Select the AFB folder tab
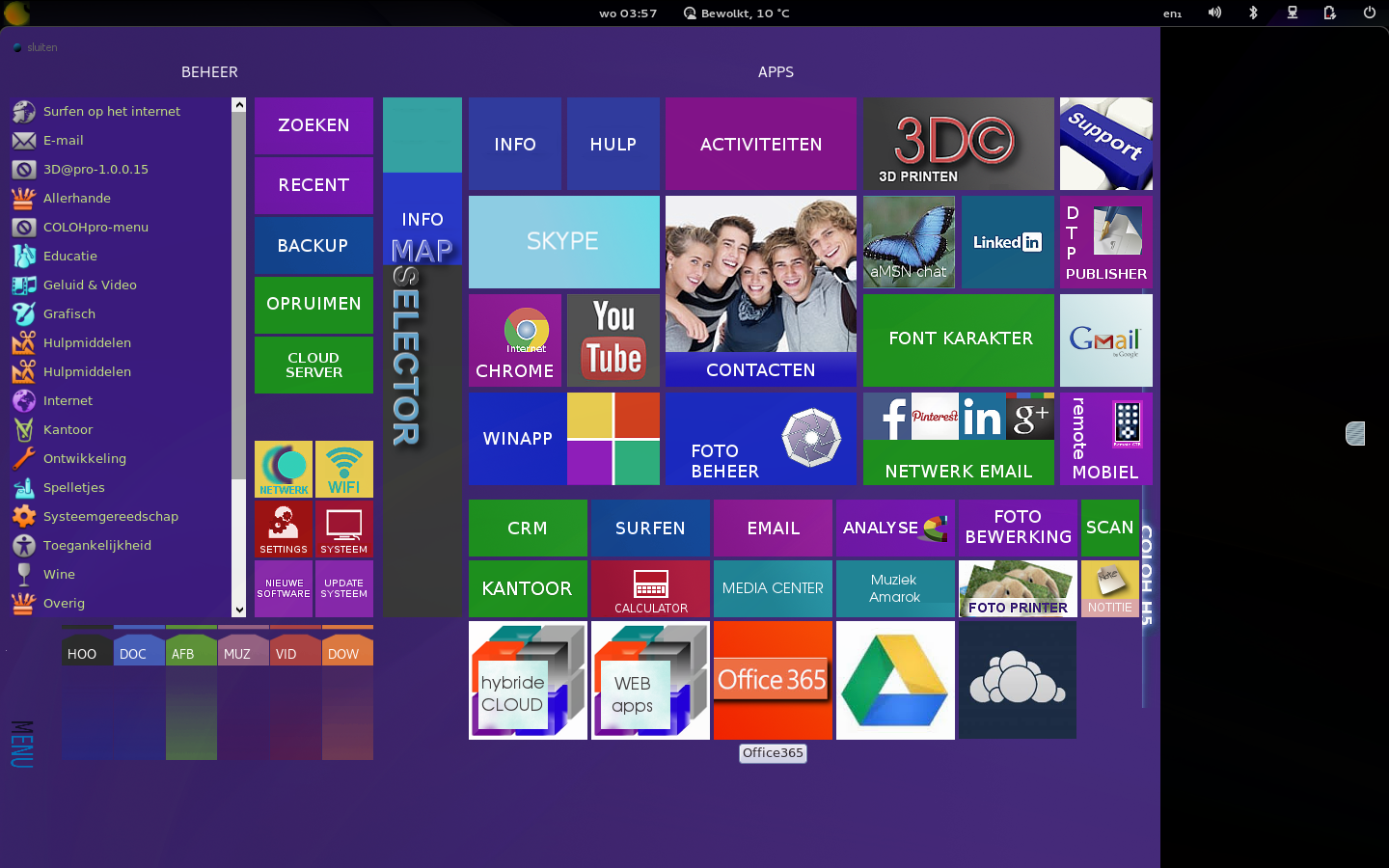Viewport: 1389px width, 868px height. point(191,648)
